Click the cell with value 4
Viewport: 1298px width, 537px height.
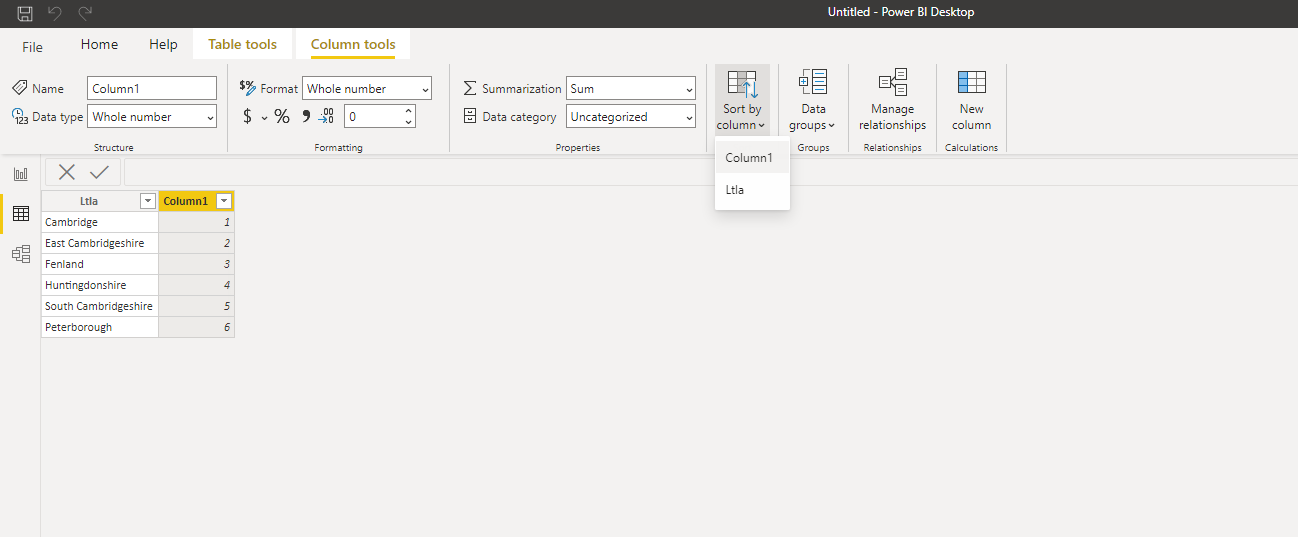click(196, 285)
